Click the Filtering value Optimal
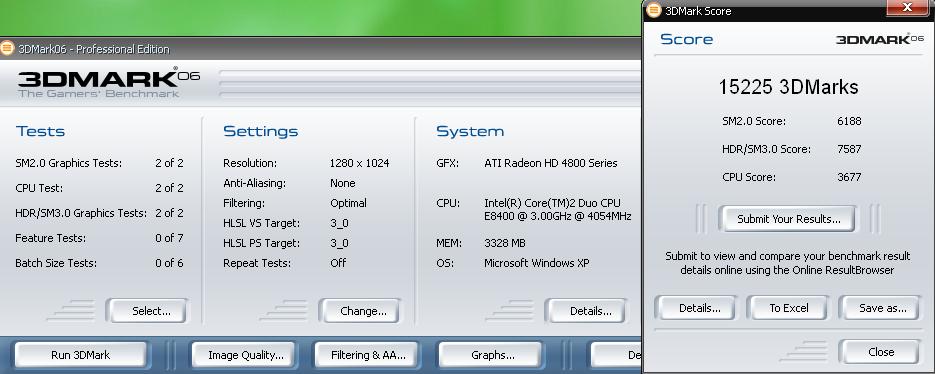935x374 pixels. tap(348, 203)
